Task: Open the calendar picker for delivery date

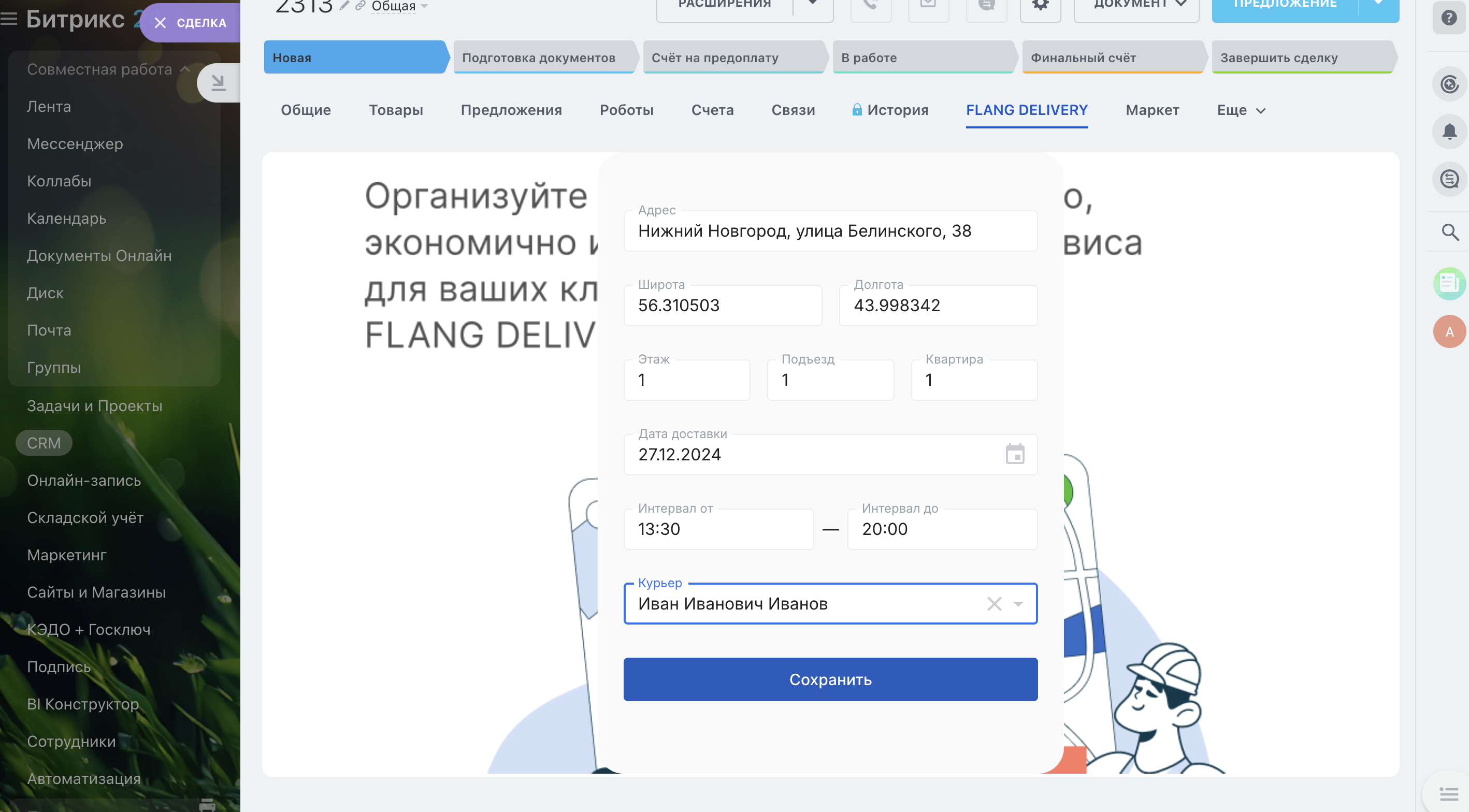Action: pyautogui.click(x=1015, y=455)
